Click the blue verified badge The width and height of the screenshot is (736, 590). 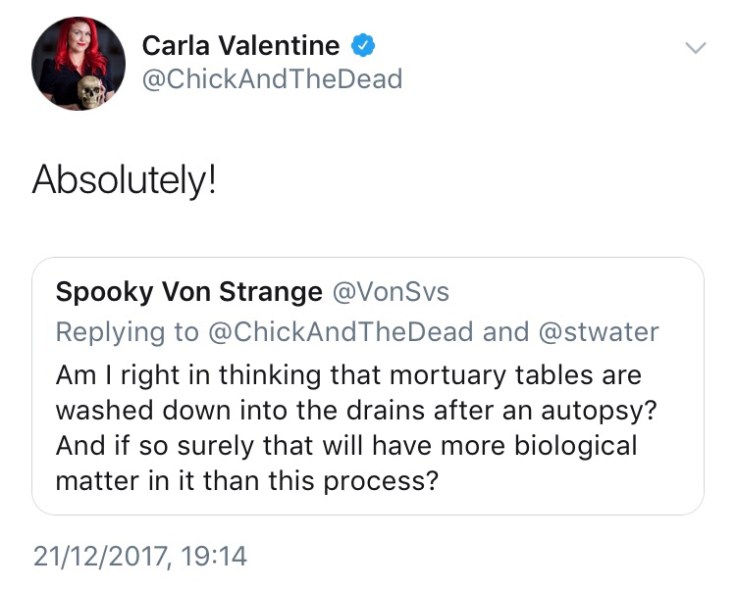tap(362, 46)
